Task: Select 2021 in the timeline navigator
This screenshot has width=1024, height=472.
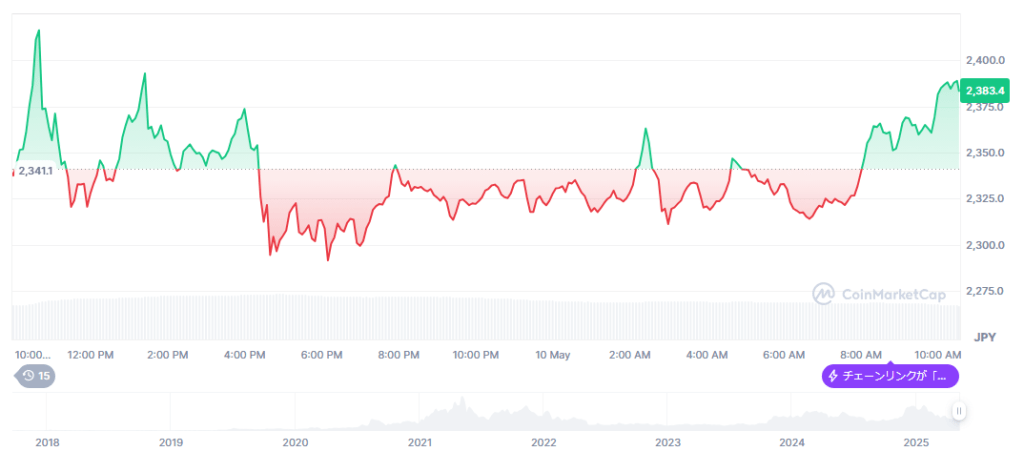Action: [420, 441]
